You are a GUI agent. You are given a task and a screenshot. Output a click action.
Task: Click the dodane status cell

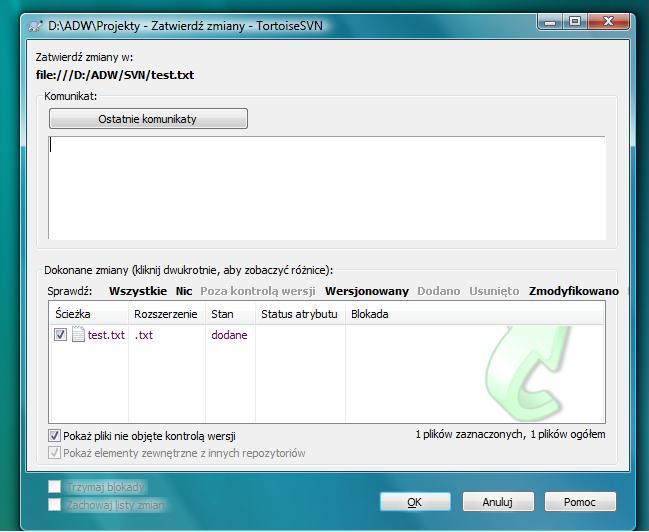(x=229, y=335)
